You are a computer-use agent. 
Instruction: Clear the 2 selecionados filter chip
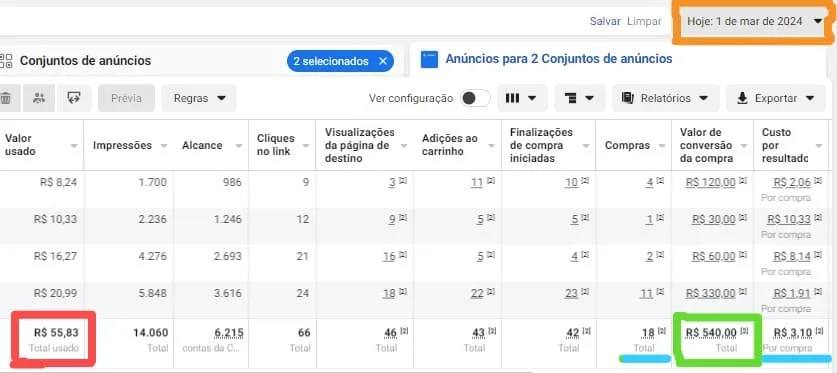[383, 61]
